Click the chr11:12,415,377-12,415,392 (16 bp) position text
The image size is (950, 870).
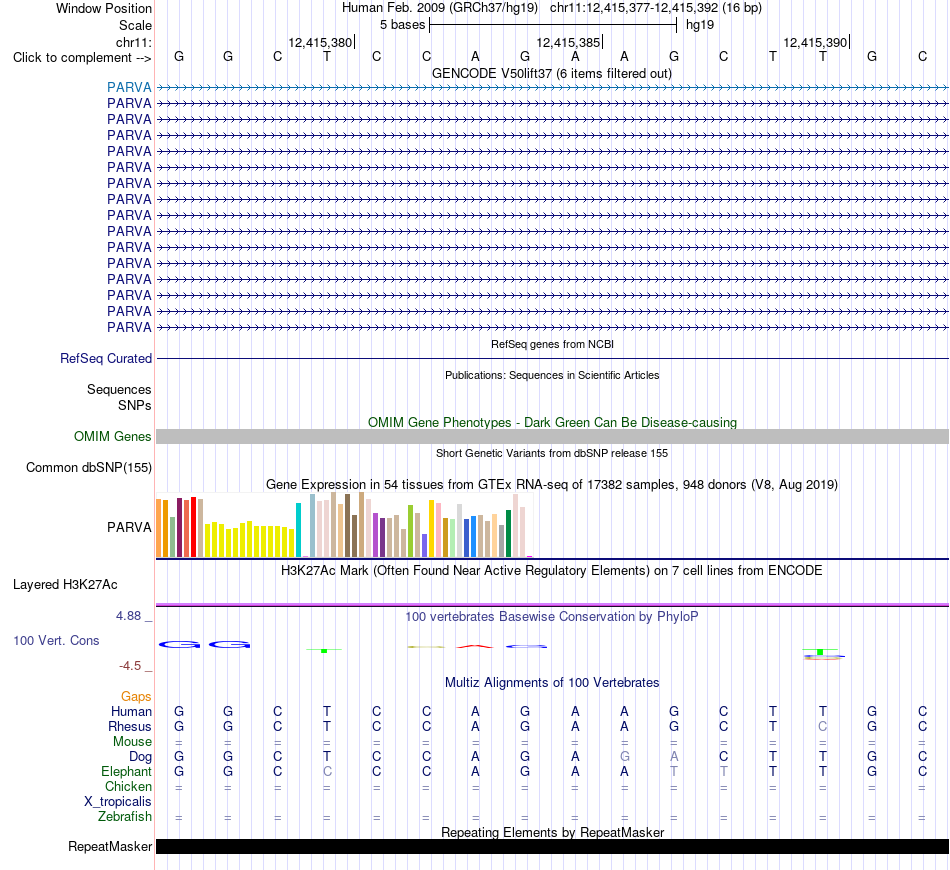[656, 8]
